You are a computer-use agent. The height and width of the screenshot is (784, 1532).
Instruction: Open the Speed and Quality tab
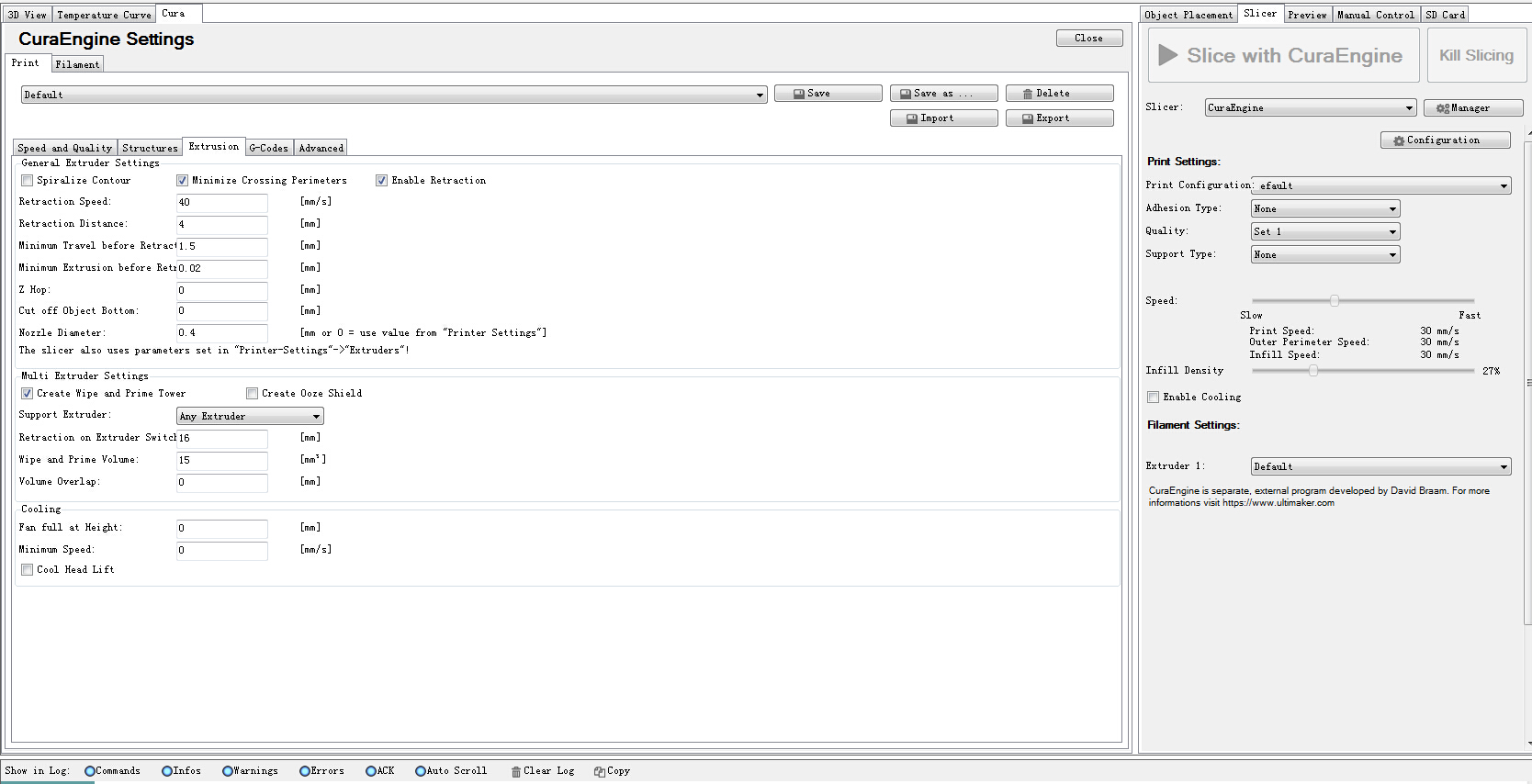click(x=64, y=148)
